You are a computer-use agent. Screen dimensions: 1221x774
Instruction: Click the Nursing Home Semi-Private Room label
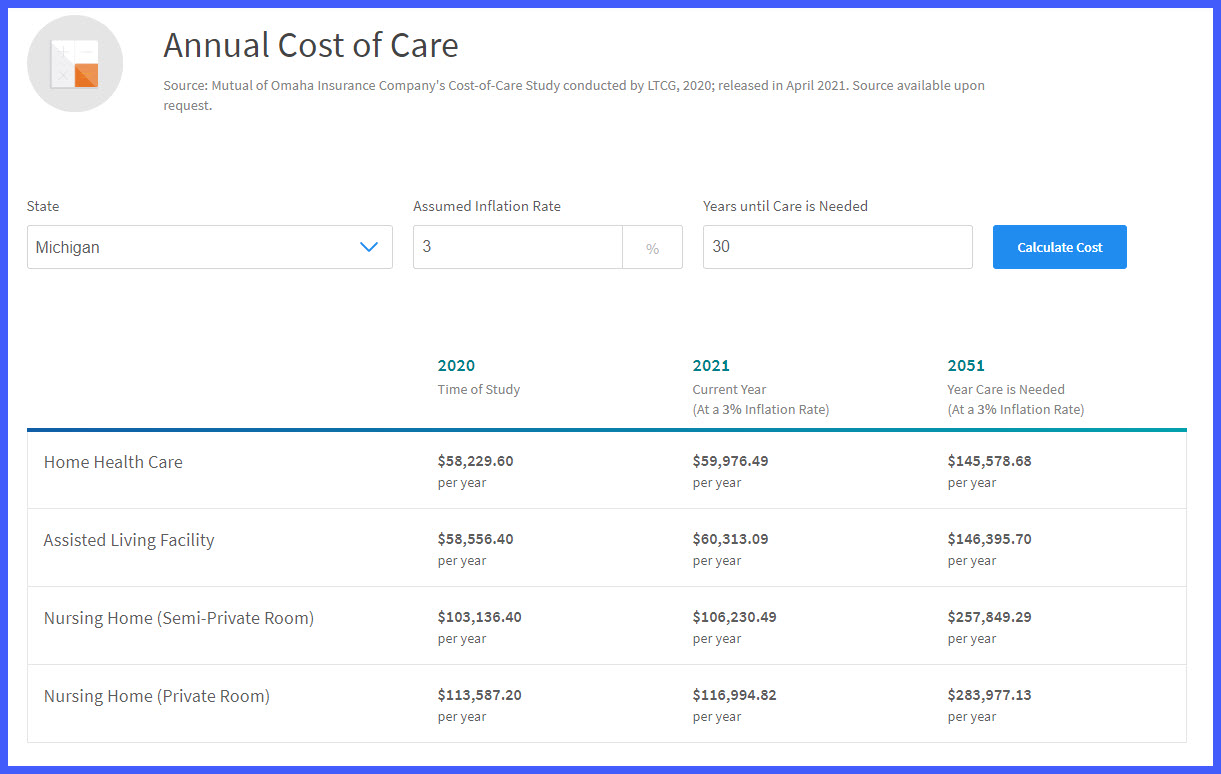[178, 618]
